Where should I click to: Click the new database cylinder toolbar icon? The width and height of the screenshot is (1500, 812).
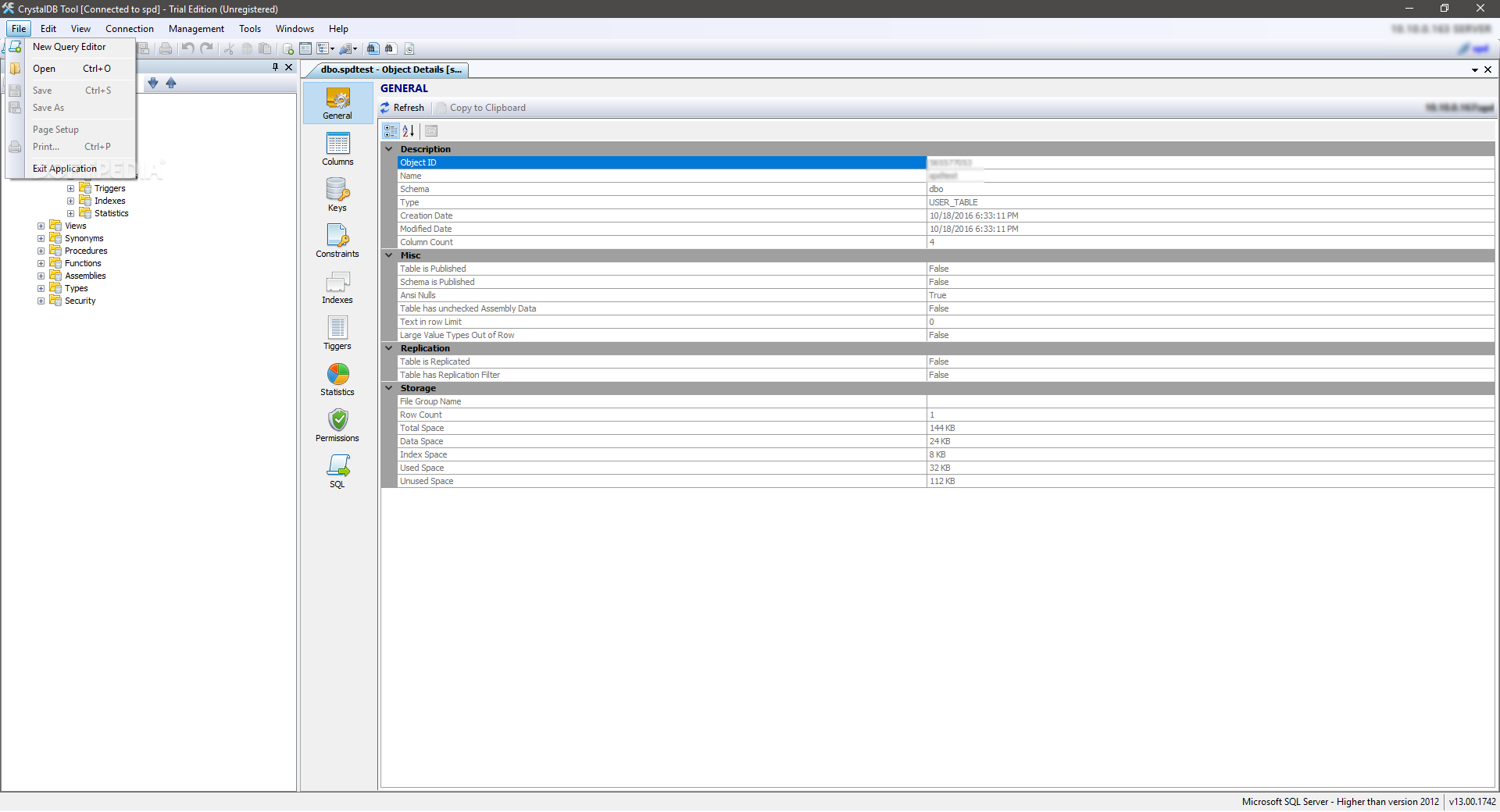(x=287, y=48)
